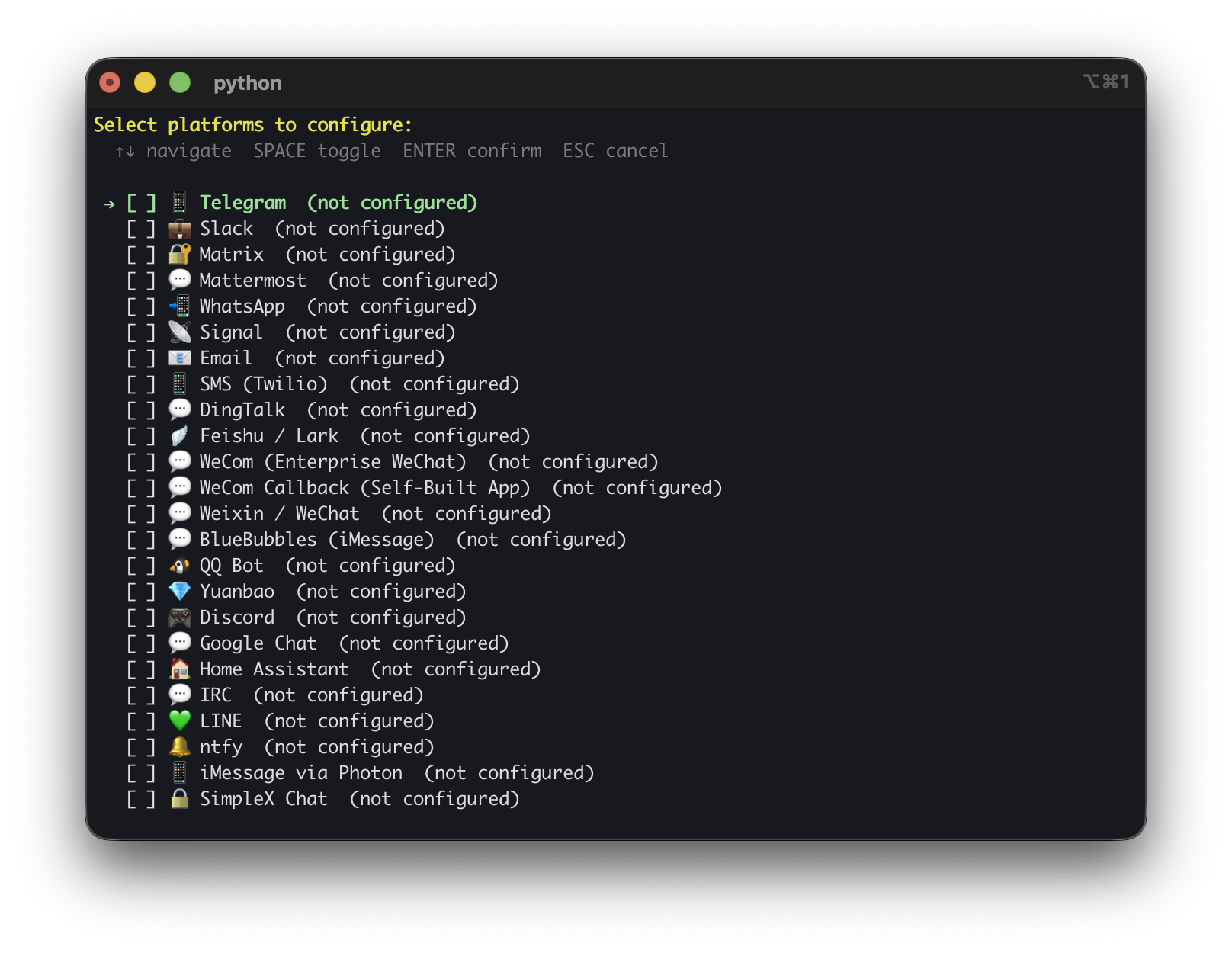
Task: Select the padlock icon for SimpleX Chat
Action: coord(179,799)
